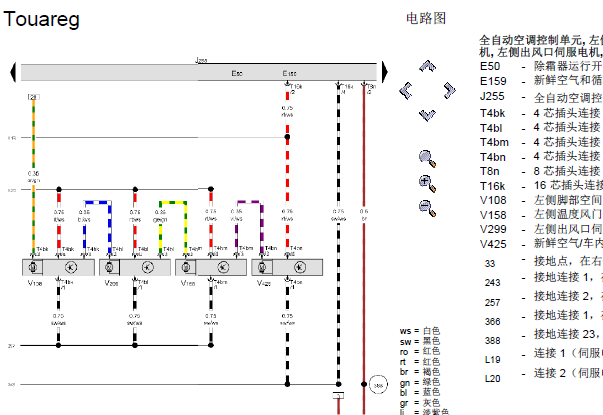The height and width of the screenshot is (415, 603).
Task: Select the V108 legend entry
Action: pos(541,200)
